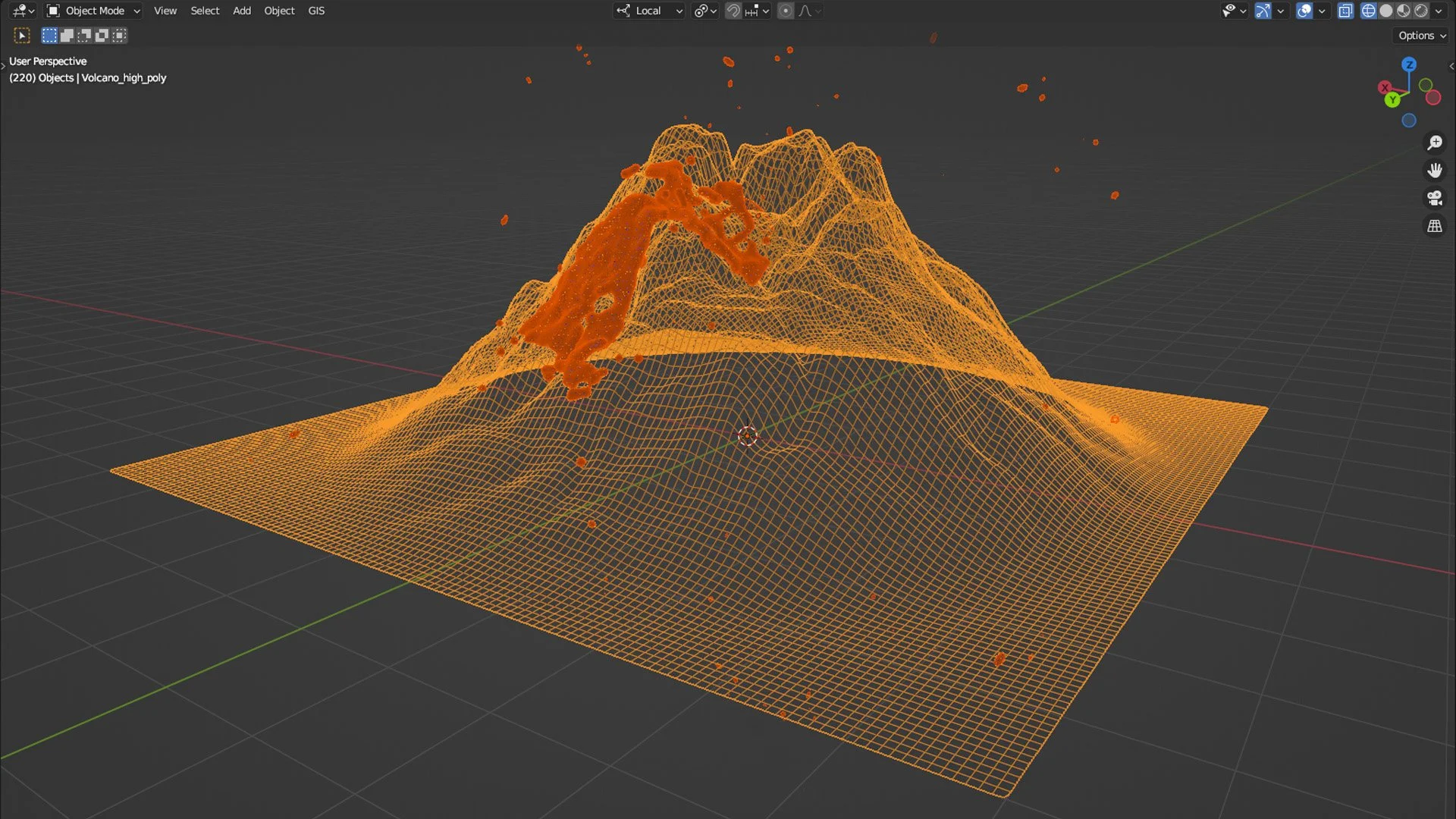Screen dimensions: 1456x819
Task: Select rendered viewport shading mode
Action: coord(1421,11)
